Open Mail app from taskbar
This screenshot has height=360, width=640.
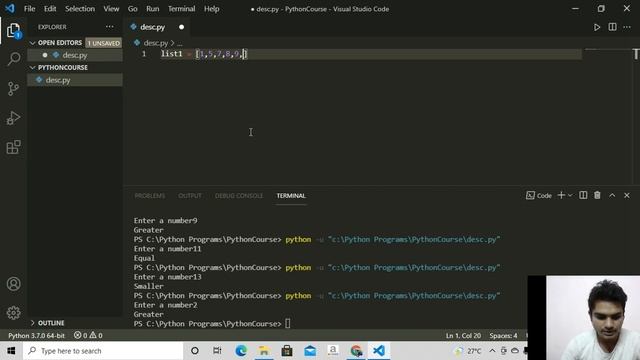(x=310, y=351)
